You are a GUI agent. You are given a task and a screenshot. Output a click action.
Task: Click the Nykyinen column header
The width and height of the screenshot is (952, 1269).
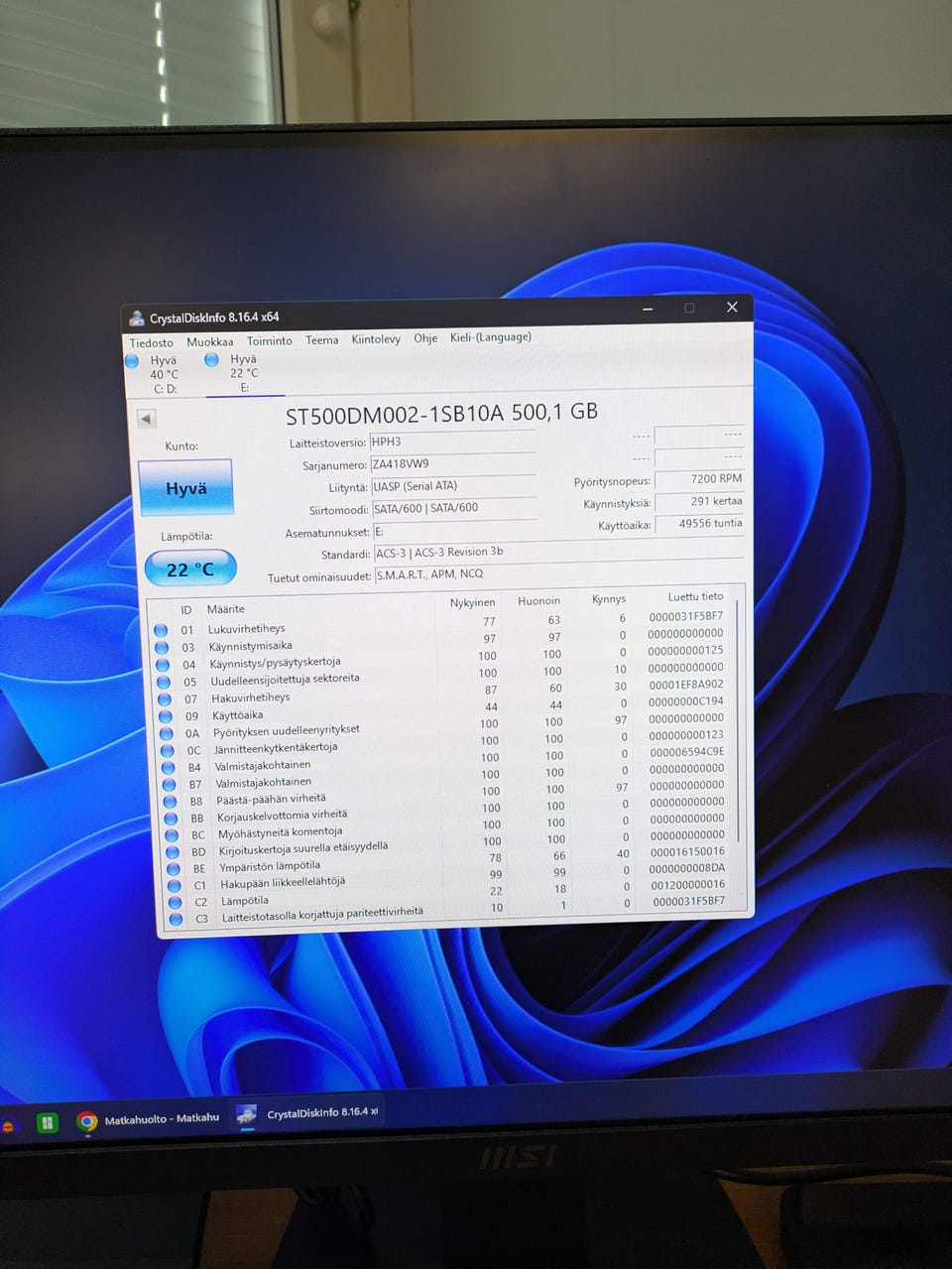(472, 602)
